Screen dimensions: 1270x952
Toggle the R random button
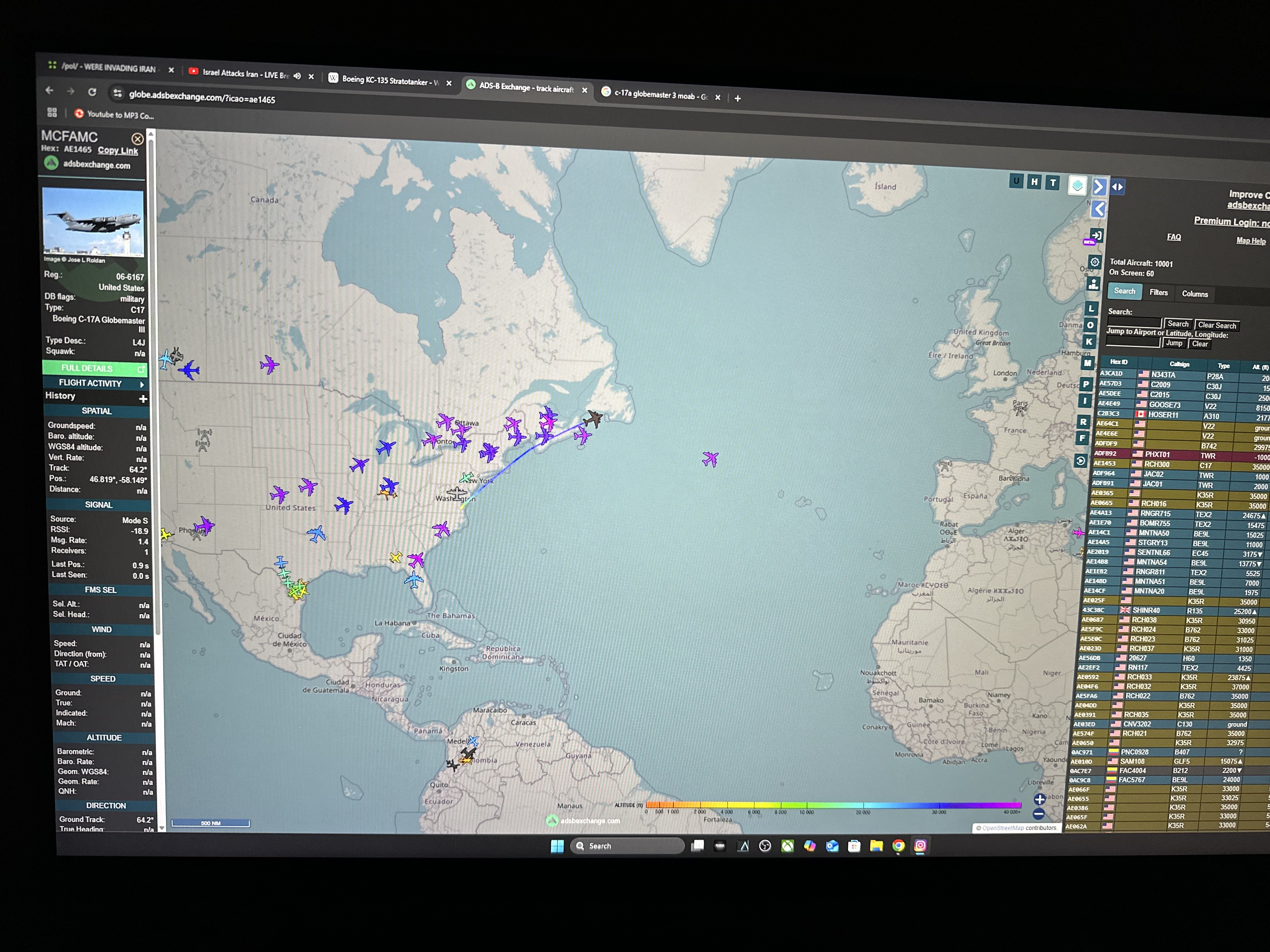(x=1084, y=422)
